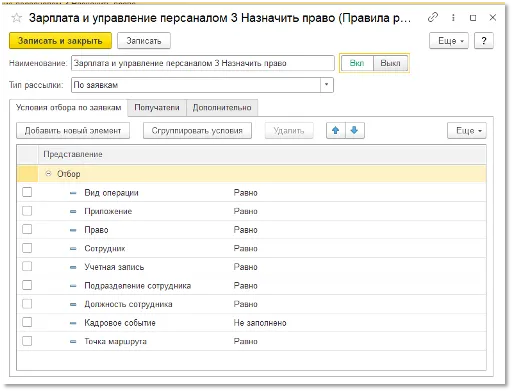Click the dash icon beside Право
Viewport: 513px width, 392px height.
click(73, 230)
